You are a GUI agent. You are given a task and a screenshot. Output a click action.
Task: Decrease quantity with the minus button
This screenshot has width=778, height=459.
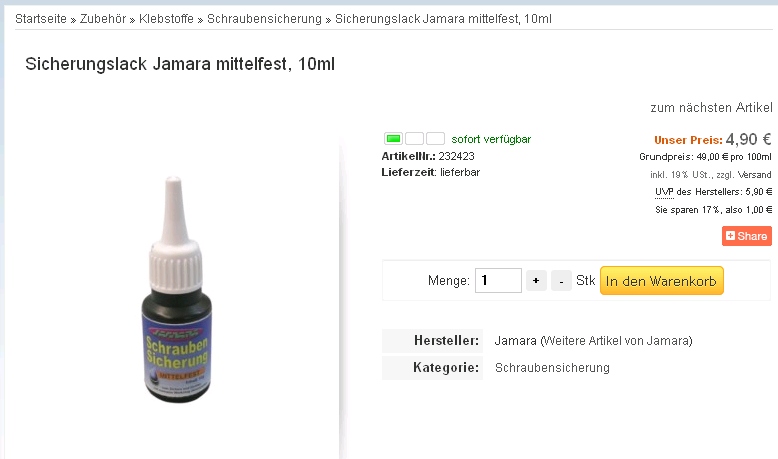tap(561, 281)
